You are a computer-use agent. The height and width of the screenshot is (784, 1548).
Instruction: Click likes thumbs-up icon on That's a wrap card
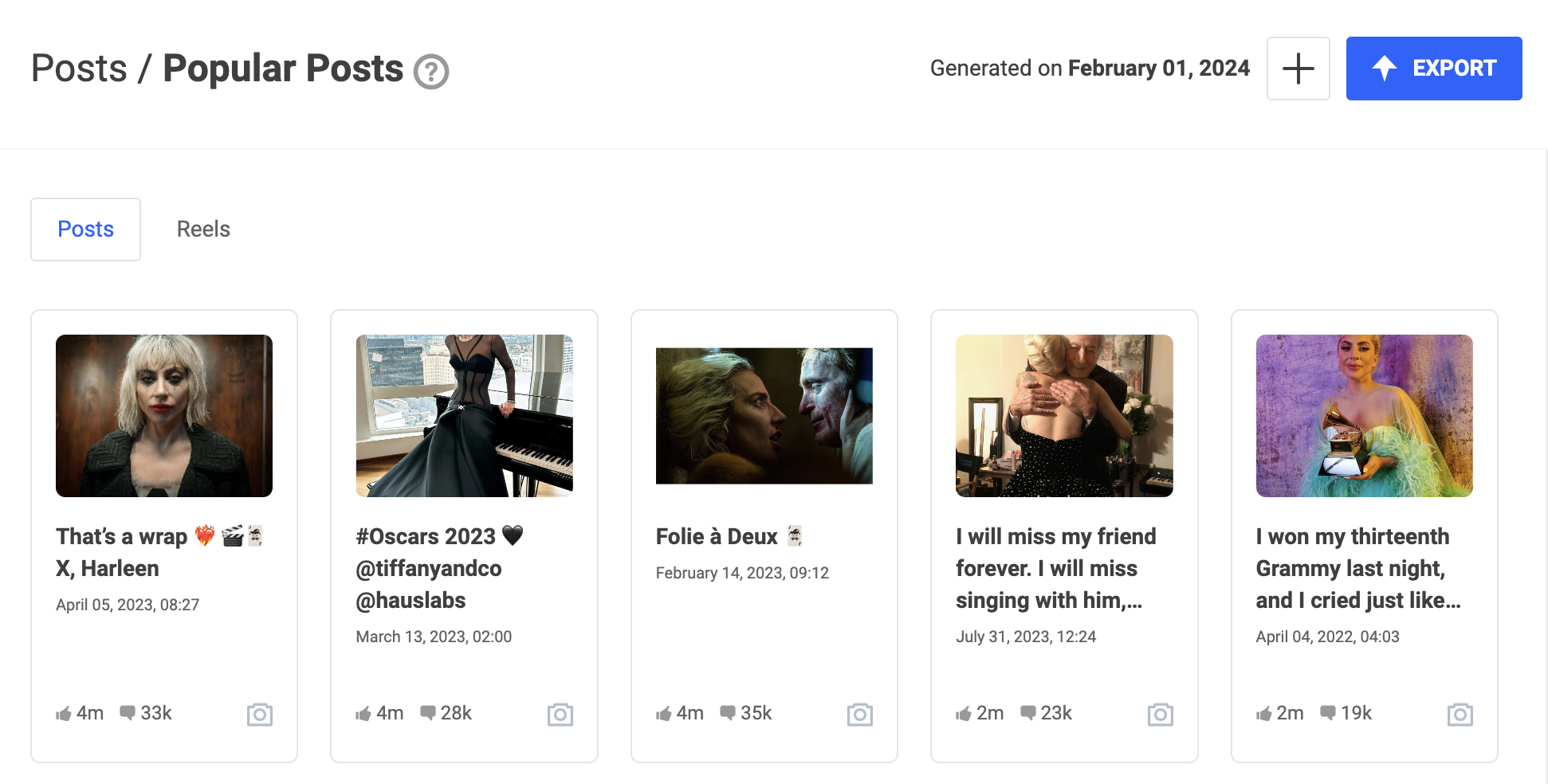[x=64, y=714]
